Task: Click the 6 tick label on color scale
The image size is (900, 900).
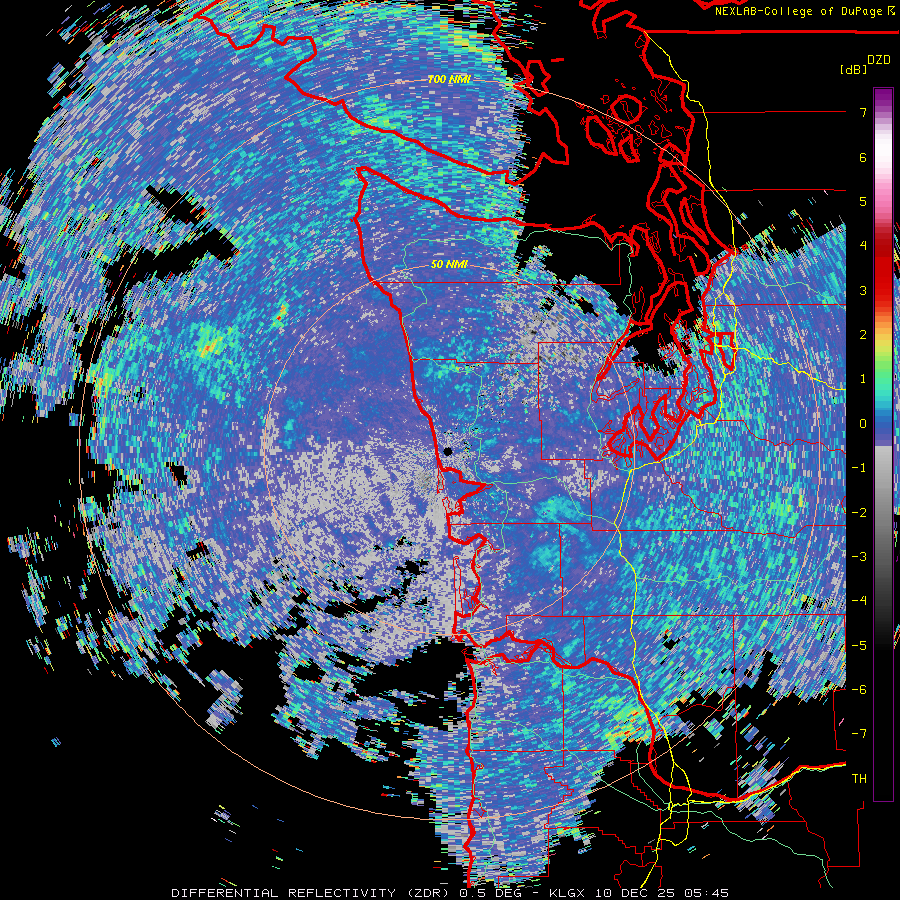Action: tap(863, 157)
